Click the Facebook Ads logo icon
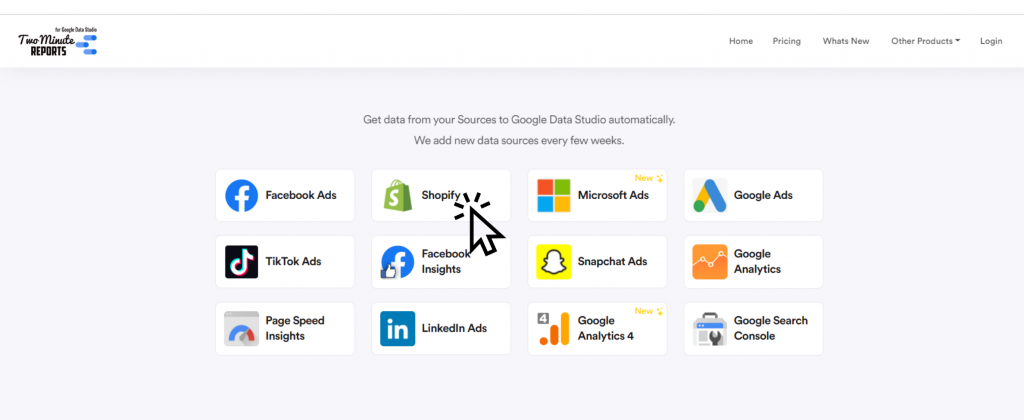This screenshot has height=420, width=1024. pyautogui.click(x=242, y=195)
